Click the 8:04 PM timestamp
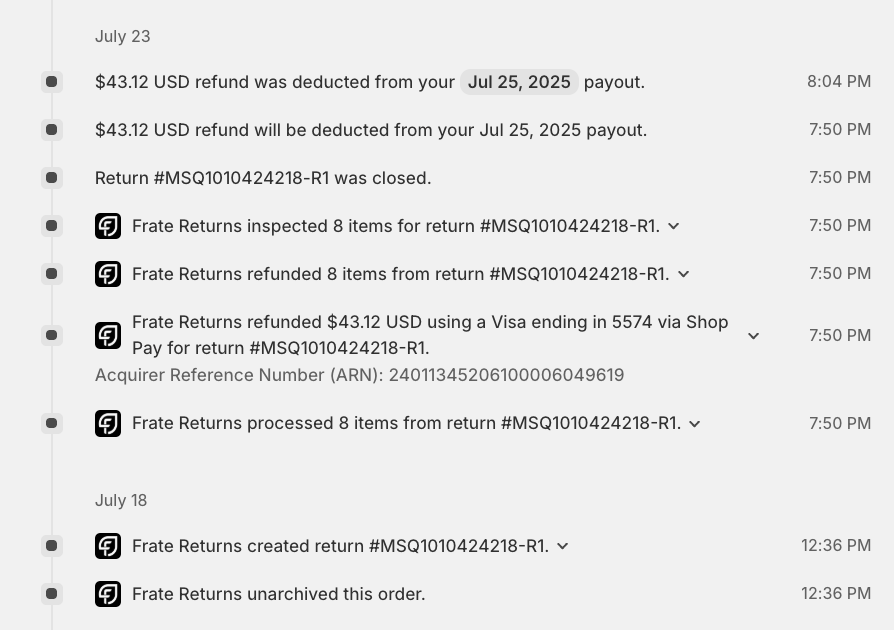The image size is (894, 630). pyautogui.click(x=839, y=82)
